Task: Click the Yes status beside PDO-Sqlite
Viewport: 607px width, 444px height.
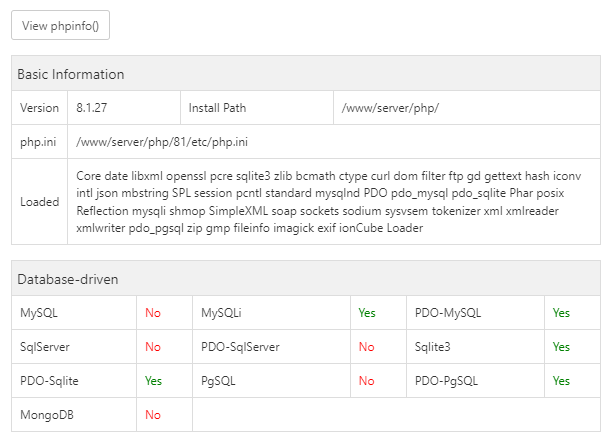Action: (x=153, y=381)
